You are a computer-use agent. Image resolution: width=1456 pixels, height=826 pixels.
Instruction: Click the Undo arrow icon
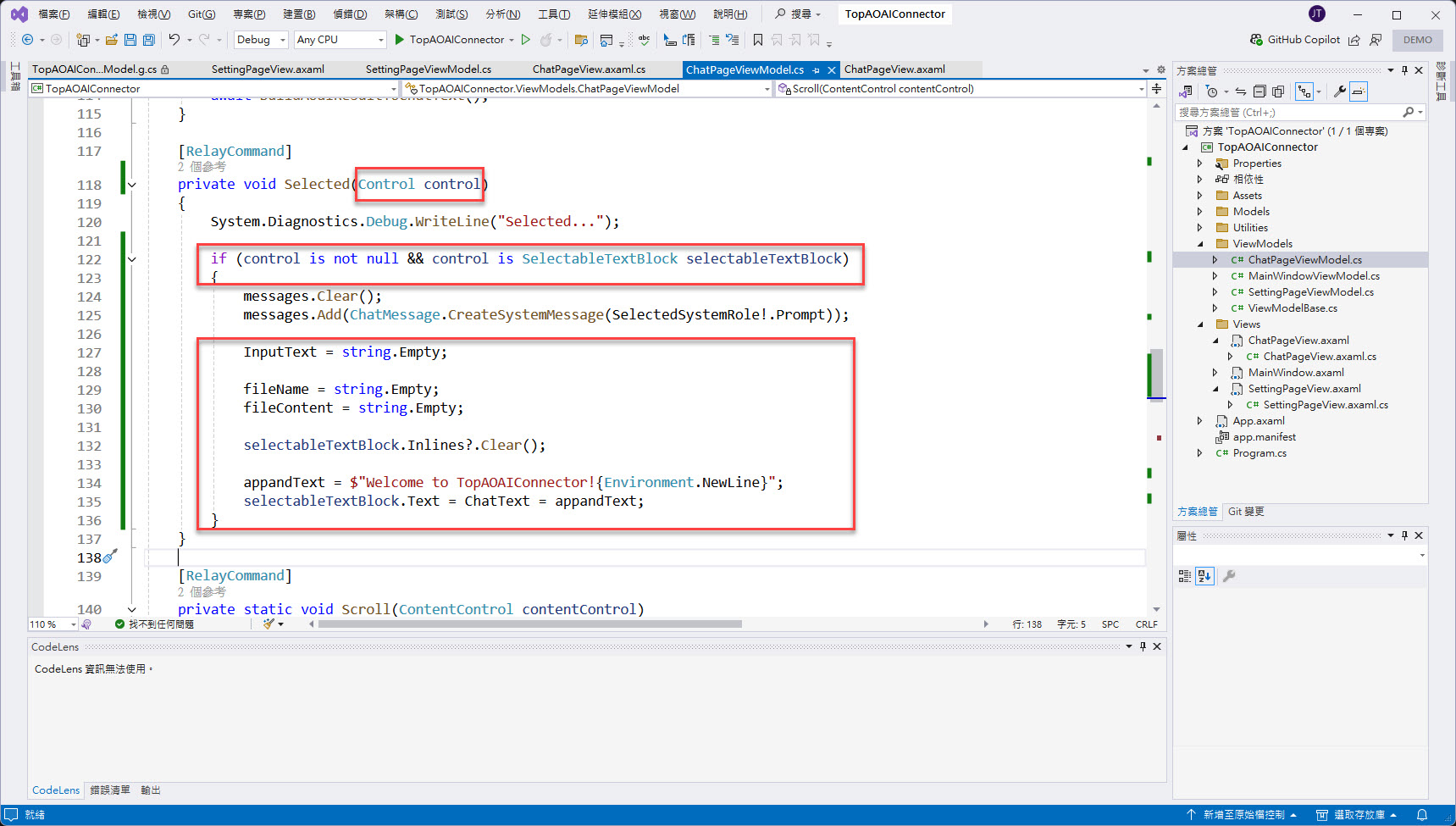point(174,40)
